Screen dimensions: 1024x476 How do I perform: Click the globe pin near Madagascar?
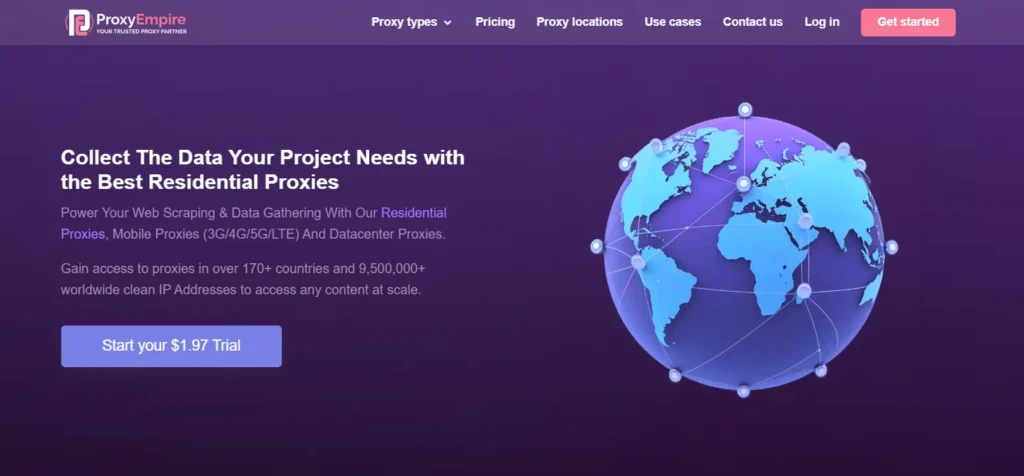click(803, 291)
